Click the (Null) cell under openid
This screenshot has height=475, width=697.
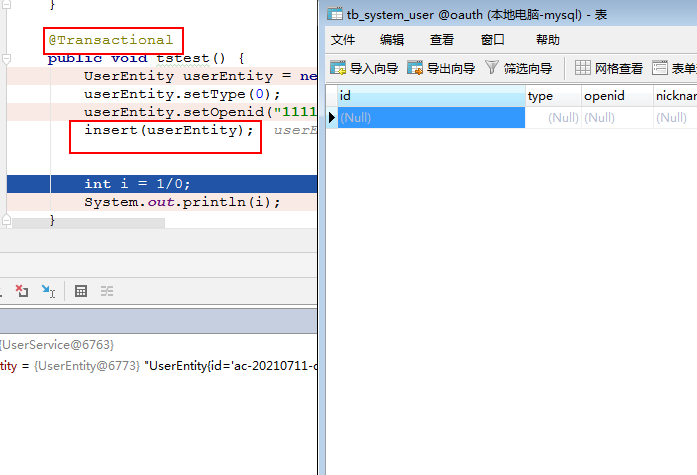click(x=617, y=118)
